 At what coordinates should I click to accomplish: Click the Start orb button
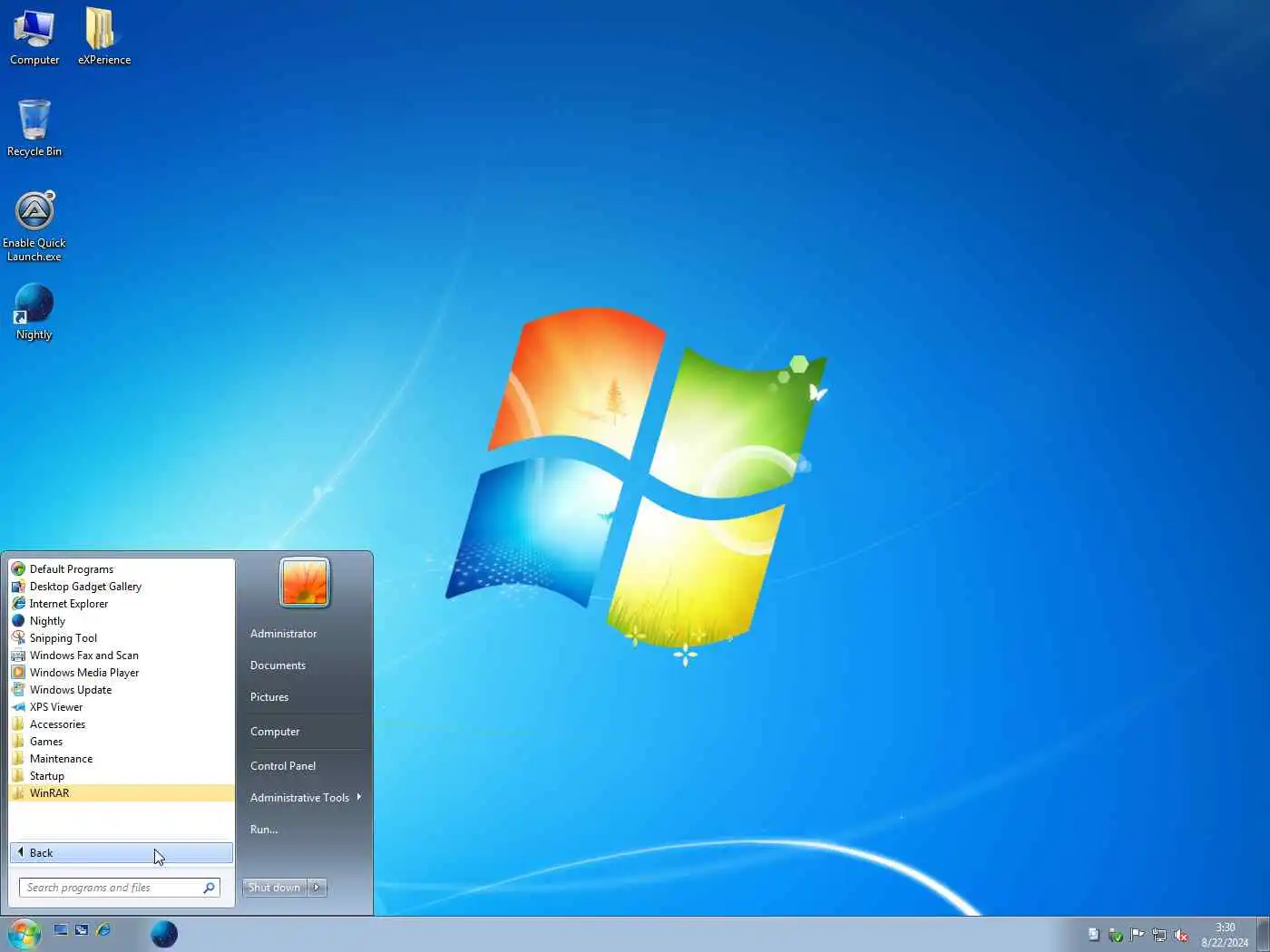(x=24, y=933)
